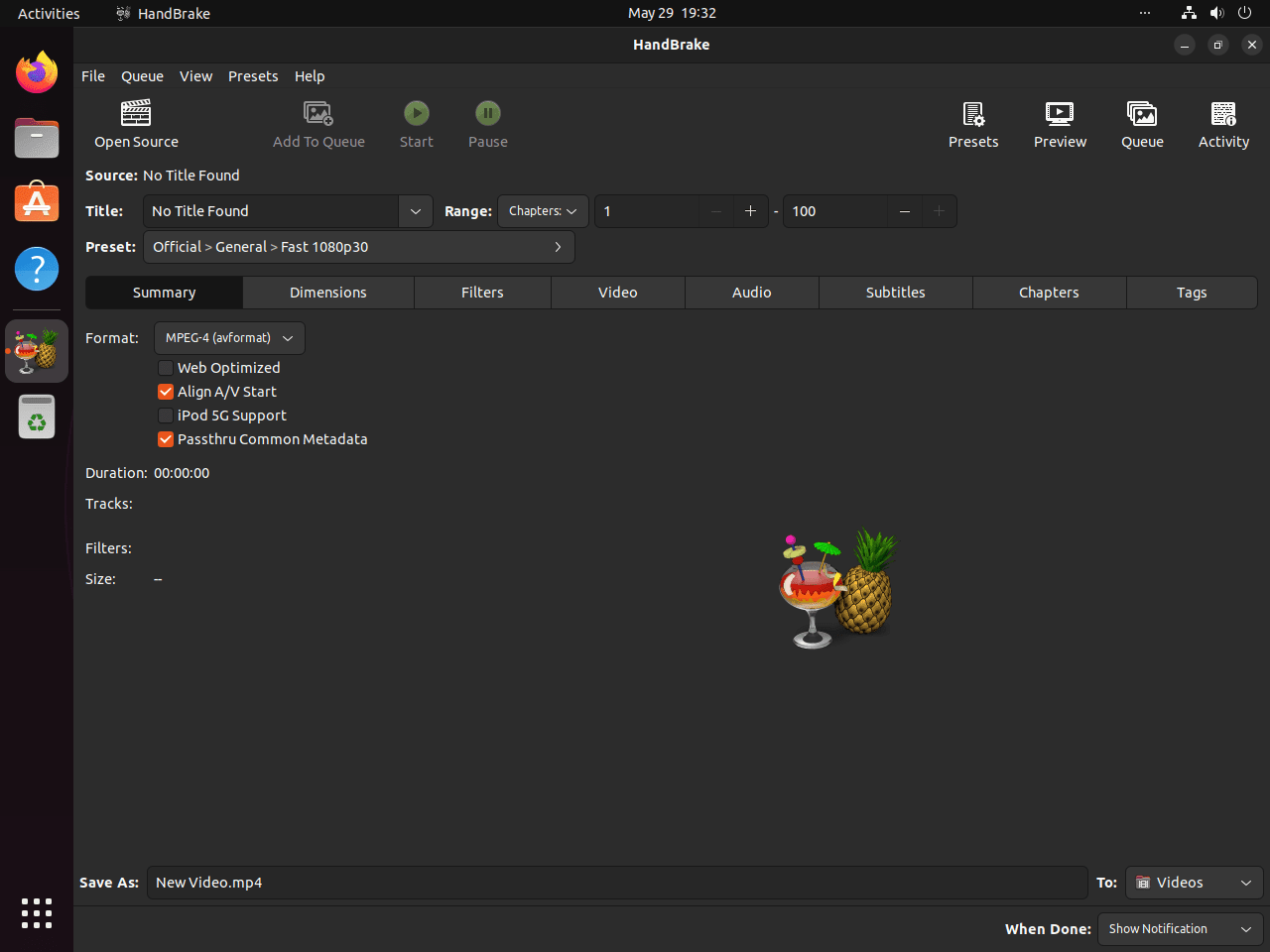Switch to the Dimensions tab
This screenshot has width=1270, height=952.
[x=328, y=293]
